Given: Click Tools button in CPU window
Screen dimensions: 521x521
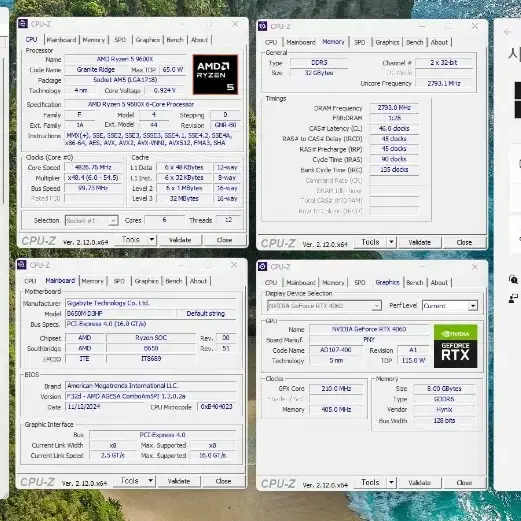Looking at the screenshot, I should click(x=131, y=240).
